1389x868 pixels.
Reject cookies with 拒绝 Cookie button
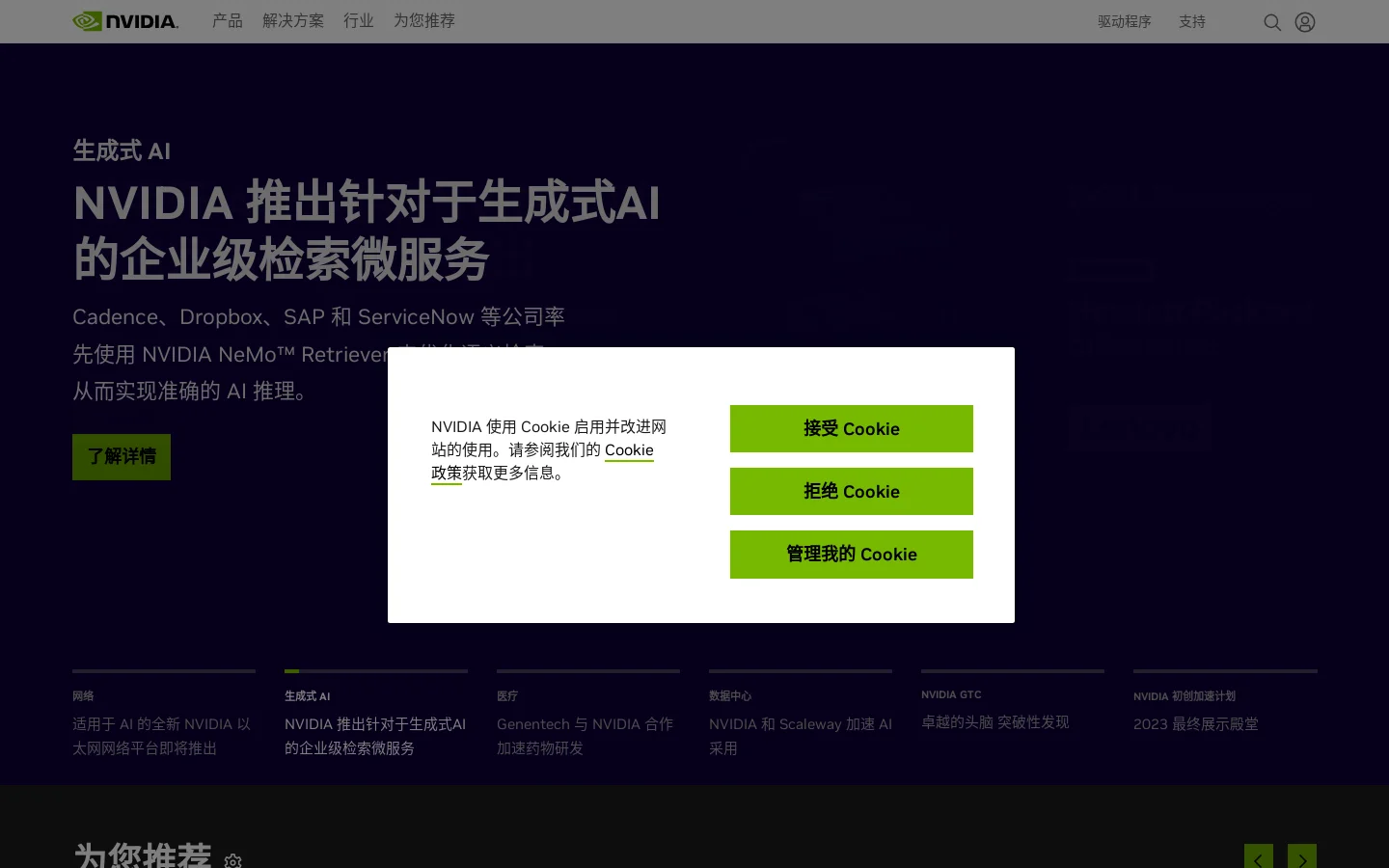pyautogui.click(x=852, y=491)
